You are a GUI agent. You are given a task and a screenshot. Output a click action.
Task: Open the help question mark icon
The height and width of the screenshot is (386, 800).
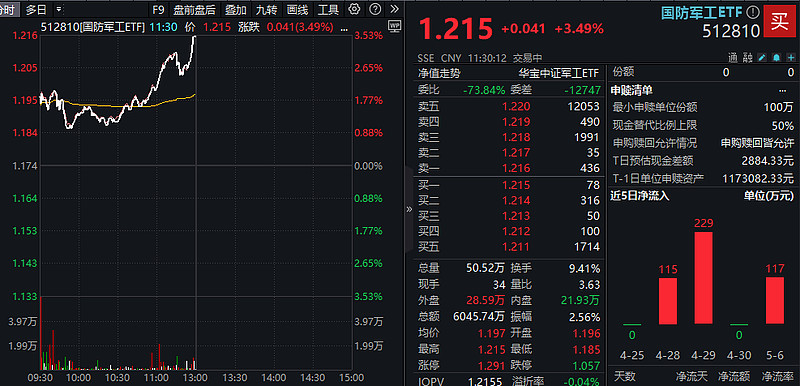pos(375,9)
